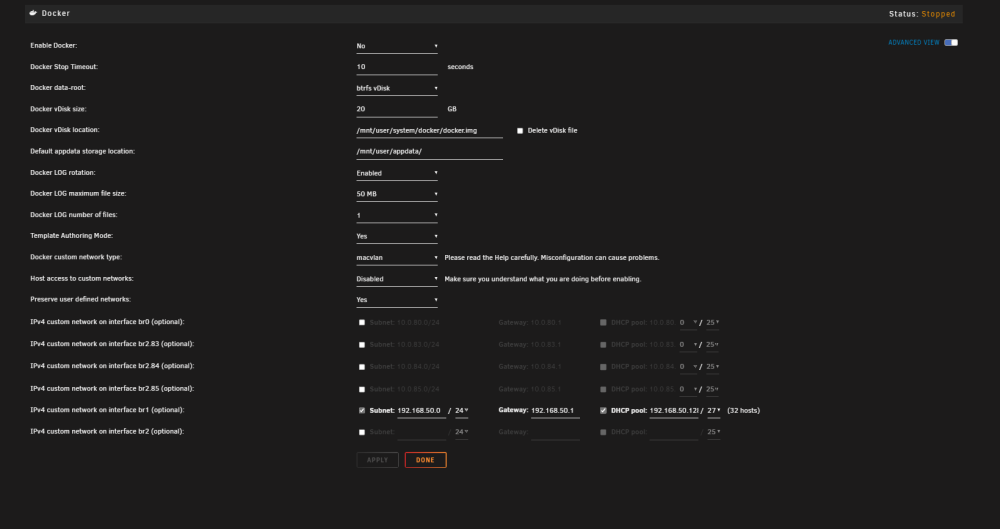Image resolution: width=1000 pixels, height=529 pixels.
Task: Open the Docker custom network type dropdown
Action: point(397,258)
